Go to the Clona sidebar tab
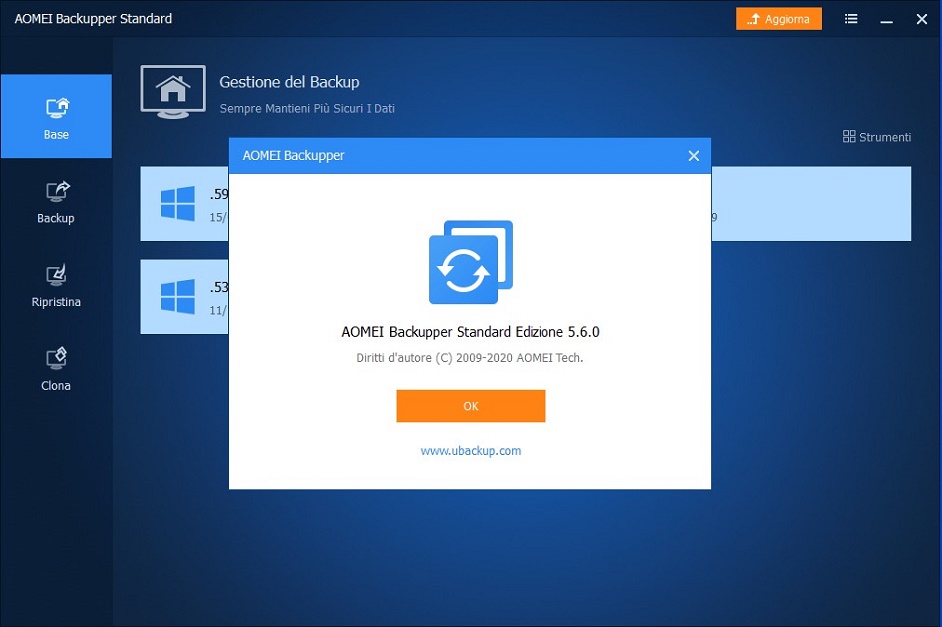The height and width of the screenshot is (627, 942). (x=56, y=370)
